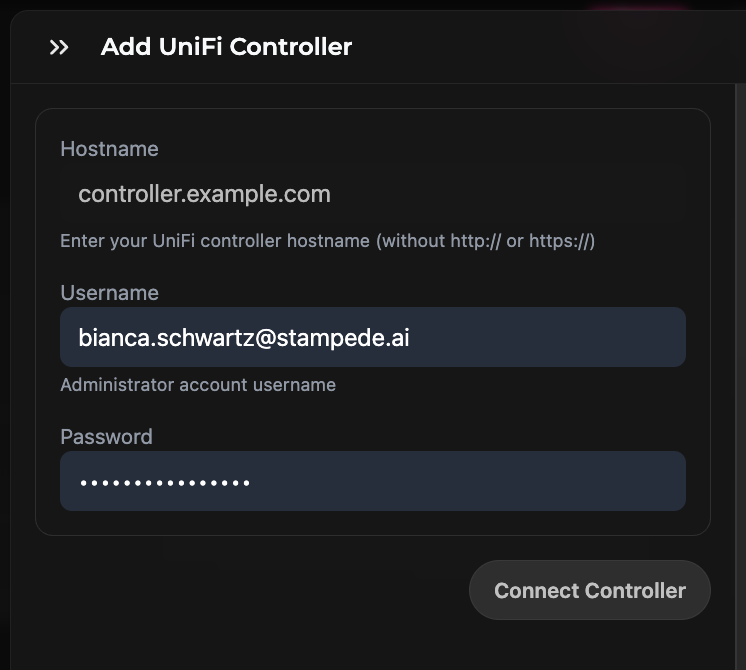This screenshot has width=746, height=670.
Task: Click into the Username field
Action: click(x=372, y=338)
